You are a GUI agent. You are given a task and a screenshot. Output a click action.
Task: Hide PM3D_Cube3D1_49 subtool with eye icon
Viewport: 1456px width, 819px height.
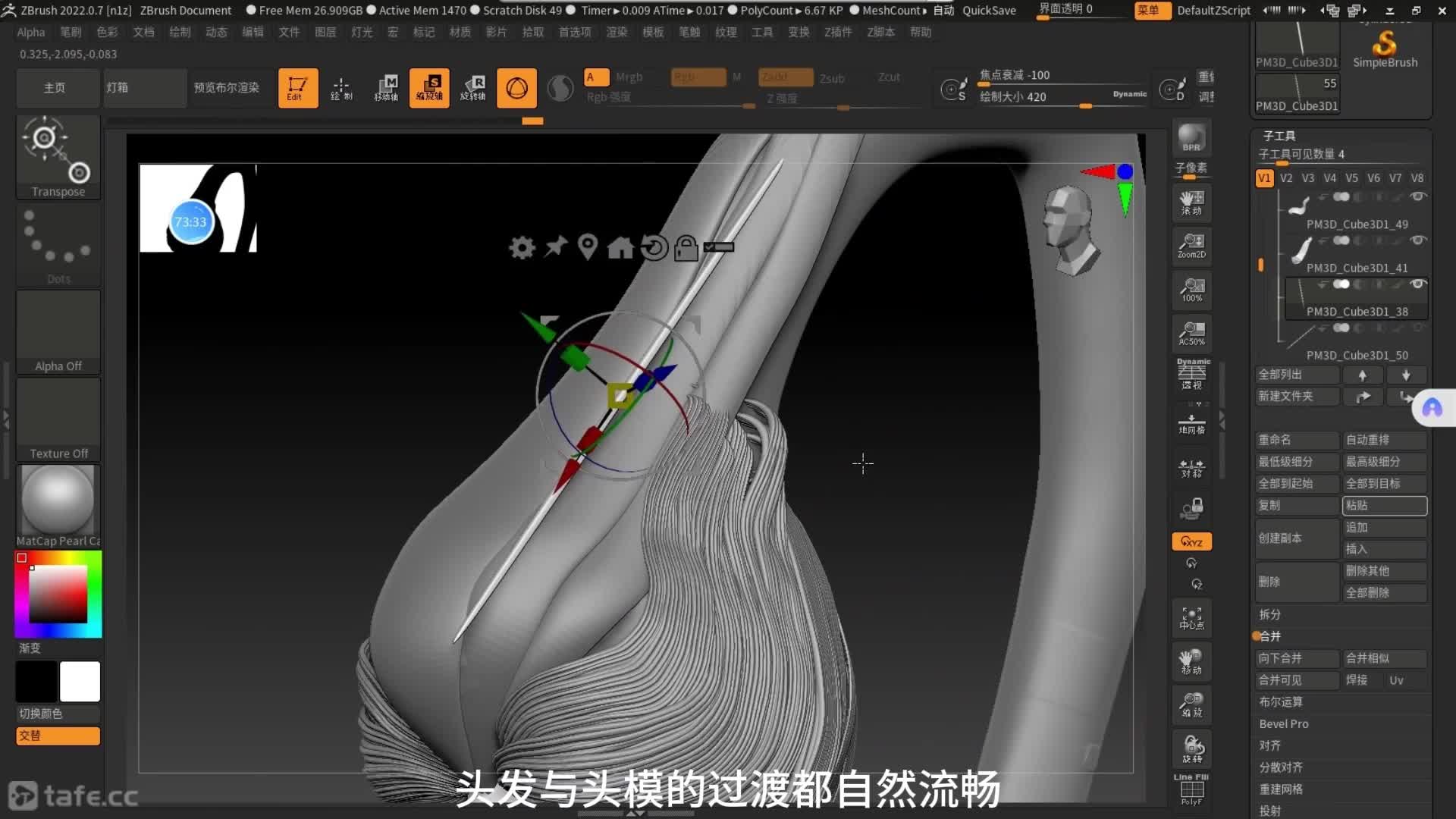point(1418,196)
